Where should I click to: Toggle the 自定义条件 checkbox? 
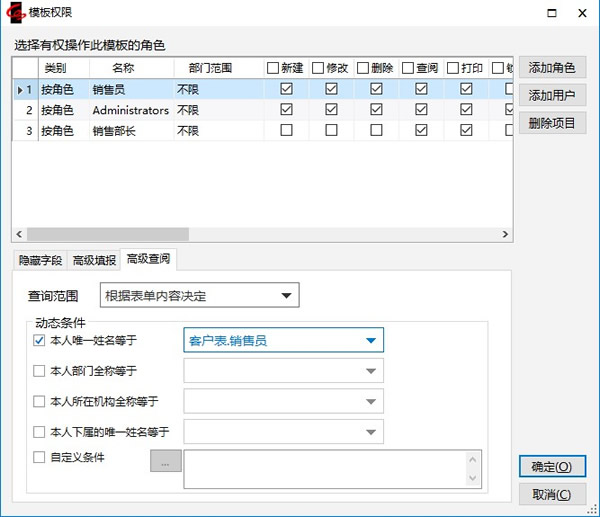tap(40, 458)
